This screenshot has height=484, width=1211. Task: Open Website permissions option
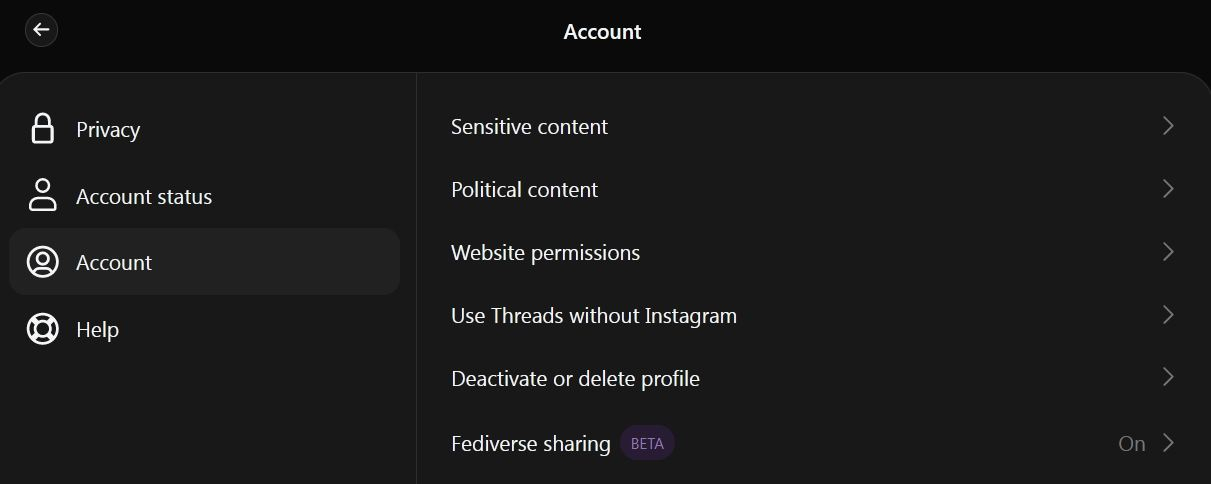pyautogui.click(x=545, y=253)
